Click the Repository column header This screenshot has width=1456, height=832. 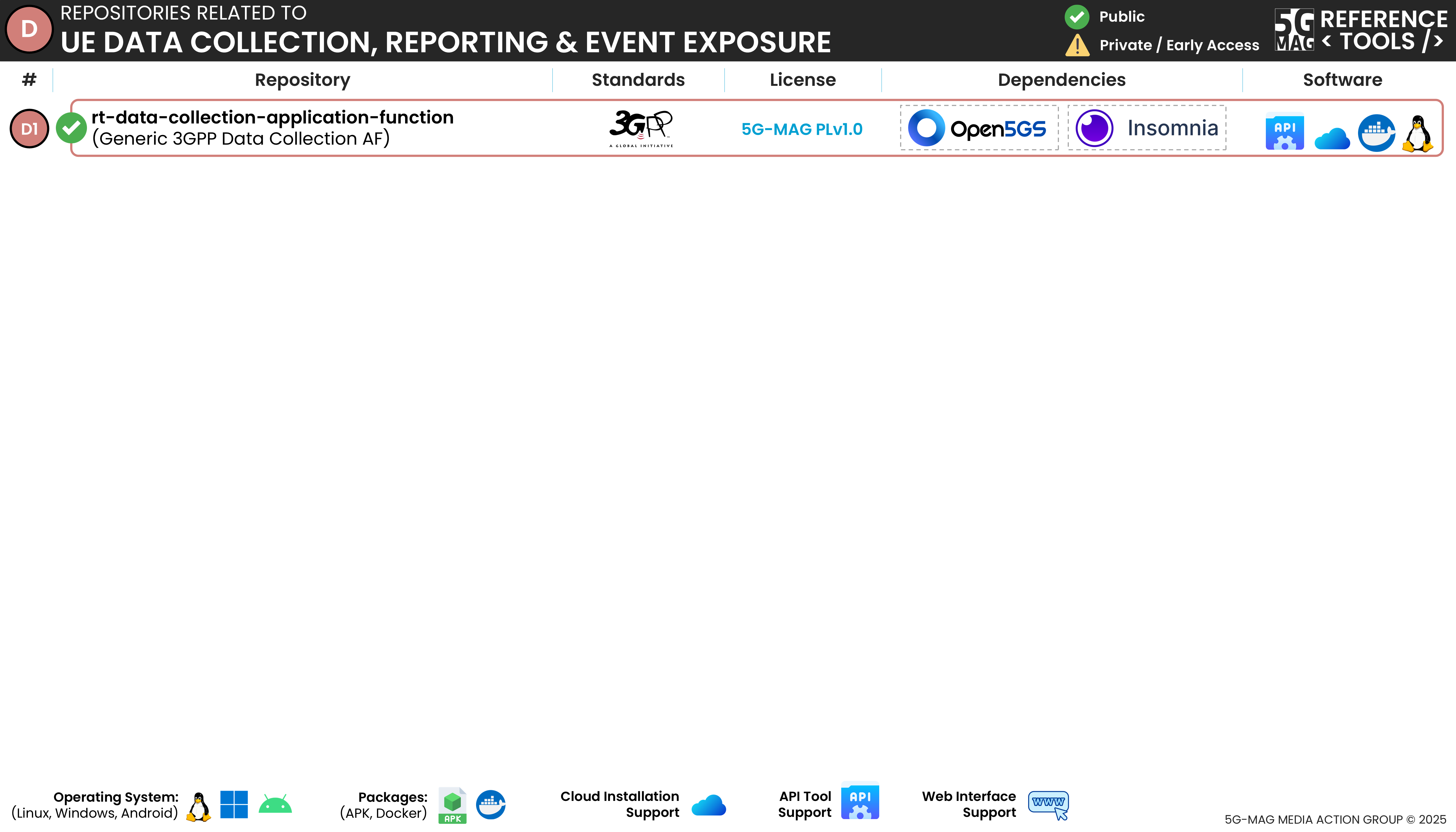tap(302, 80)
